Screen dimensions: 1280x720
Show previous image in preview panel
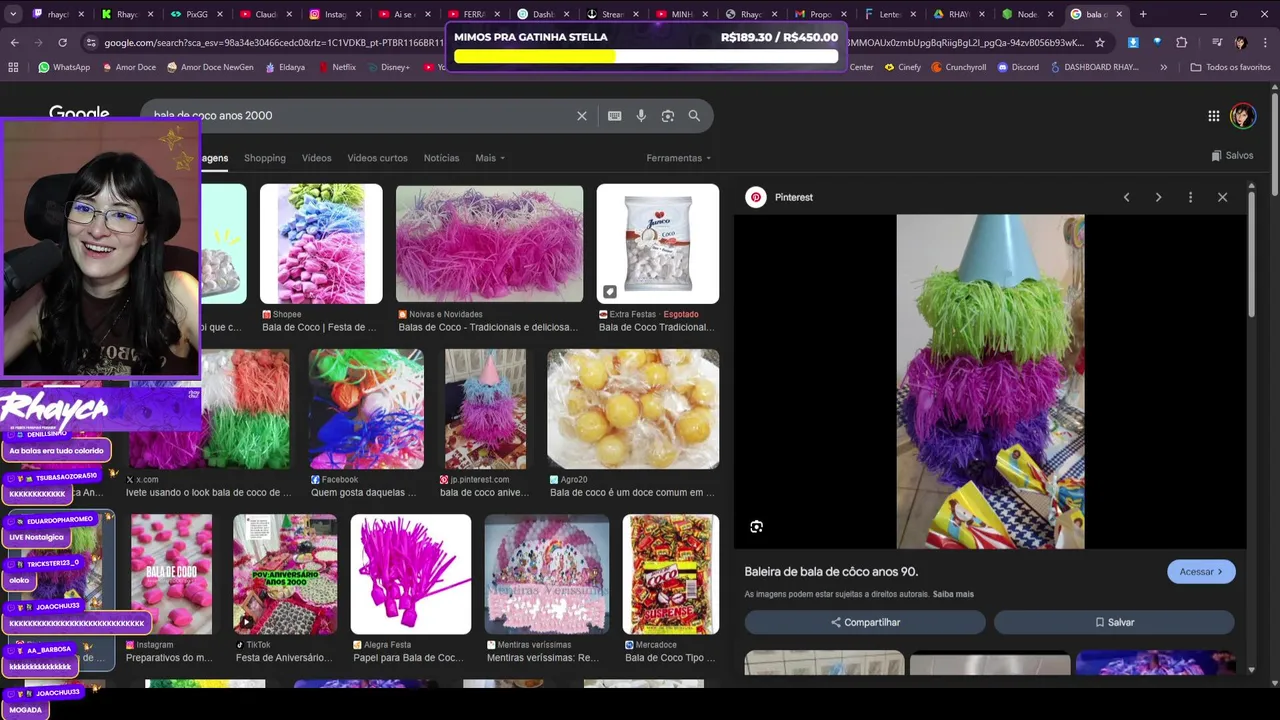pyautogui.click(x=1126, y=197)
